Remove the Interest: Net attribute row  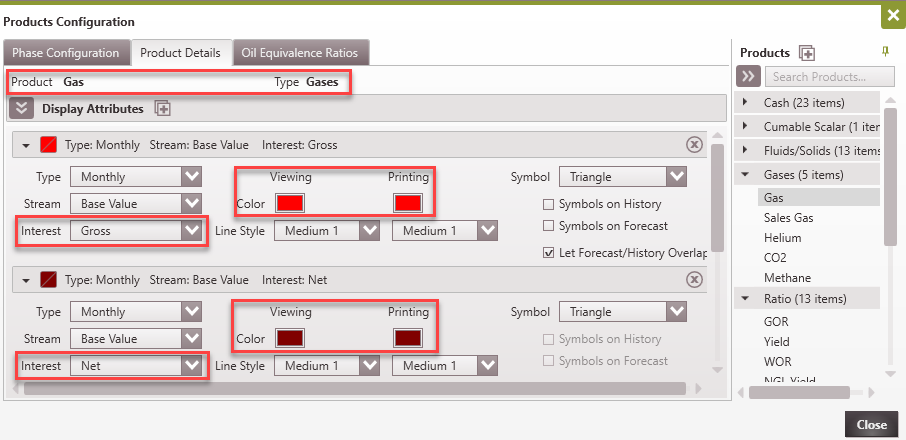(694, 280)
